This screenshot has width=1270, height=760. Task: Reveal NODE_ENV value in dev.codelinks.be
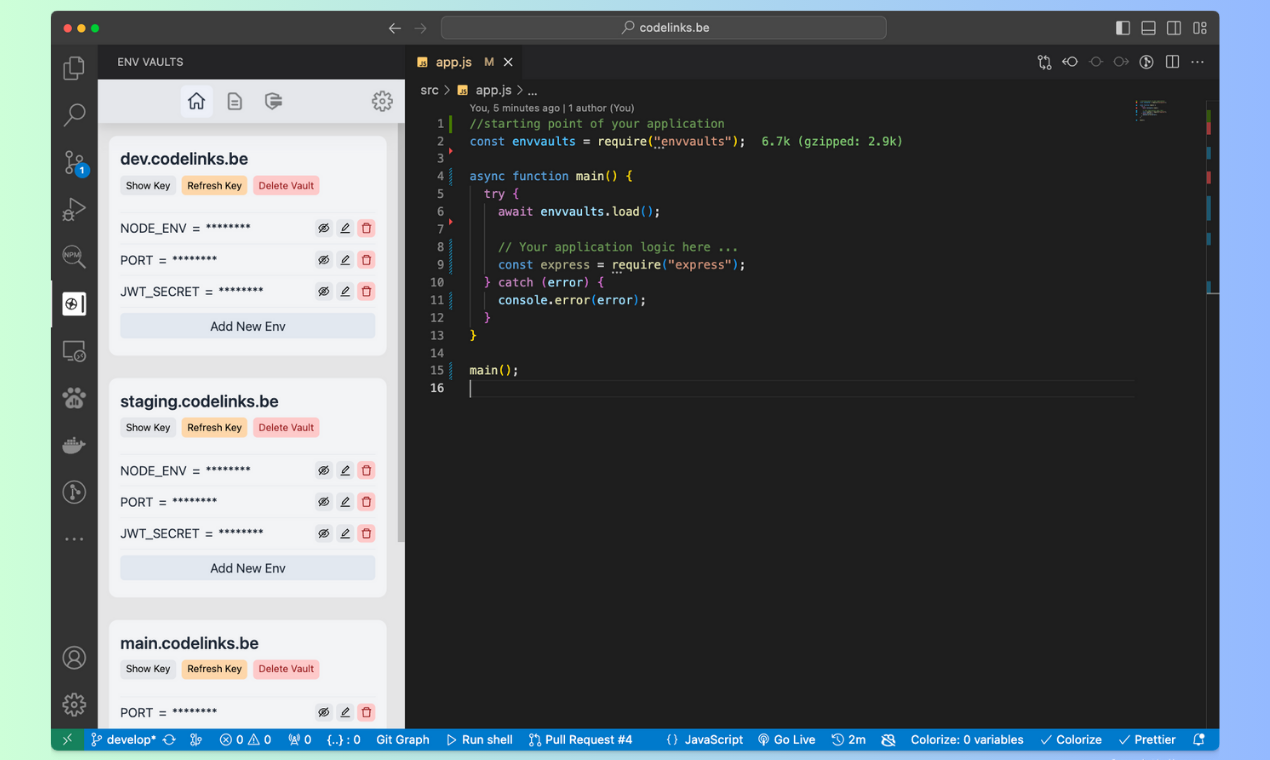(323, 228)
